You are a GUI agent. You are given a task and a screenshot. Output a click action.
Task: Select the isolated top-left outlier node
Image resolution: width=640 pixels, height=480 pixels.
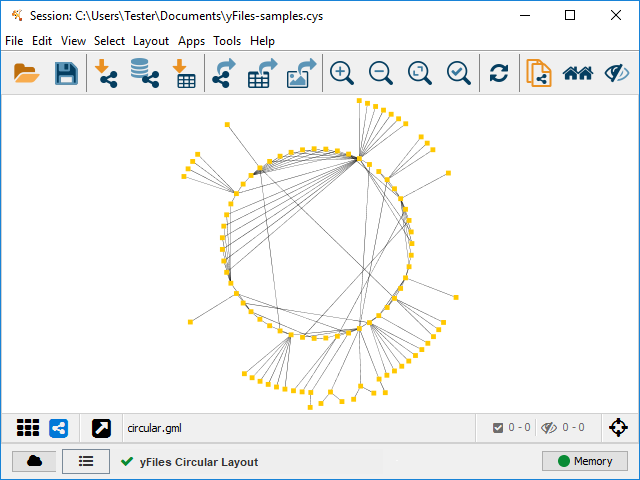tap(227, 124)
